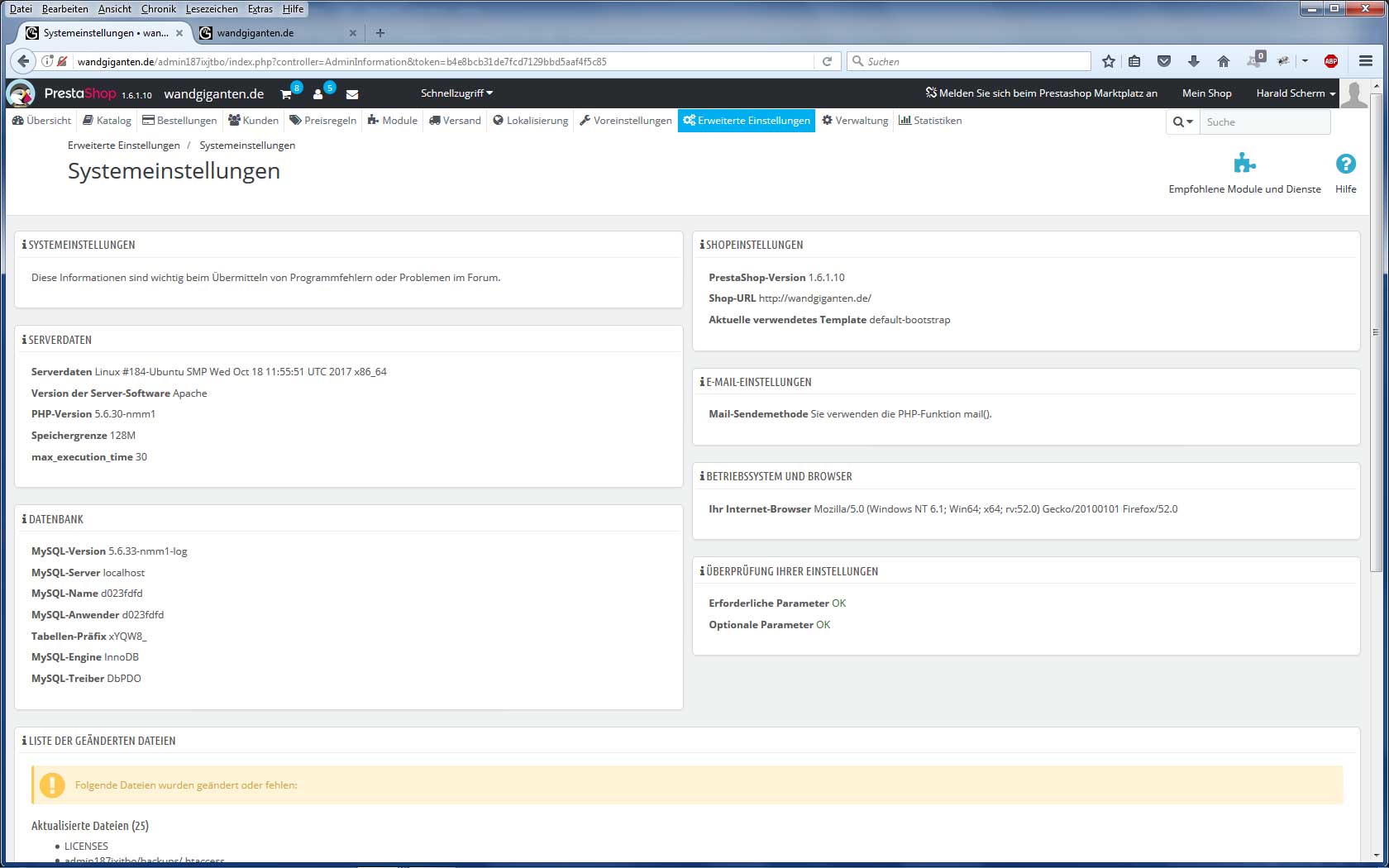Open the Erweiterte Einstellungen menu
The height and width of the screenshot is (868, 1389).
tap(747, 121)
